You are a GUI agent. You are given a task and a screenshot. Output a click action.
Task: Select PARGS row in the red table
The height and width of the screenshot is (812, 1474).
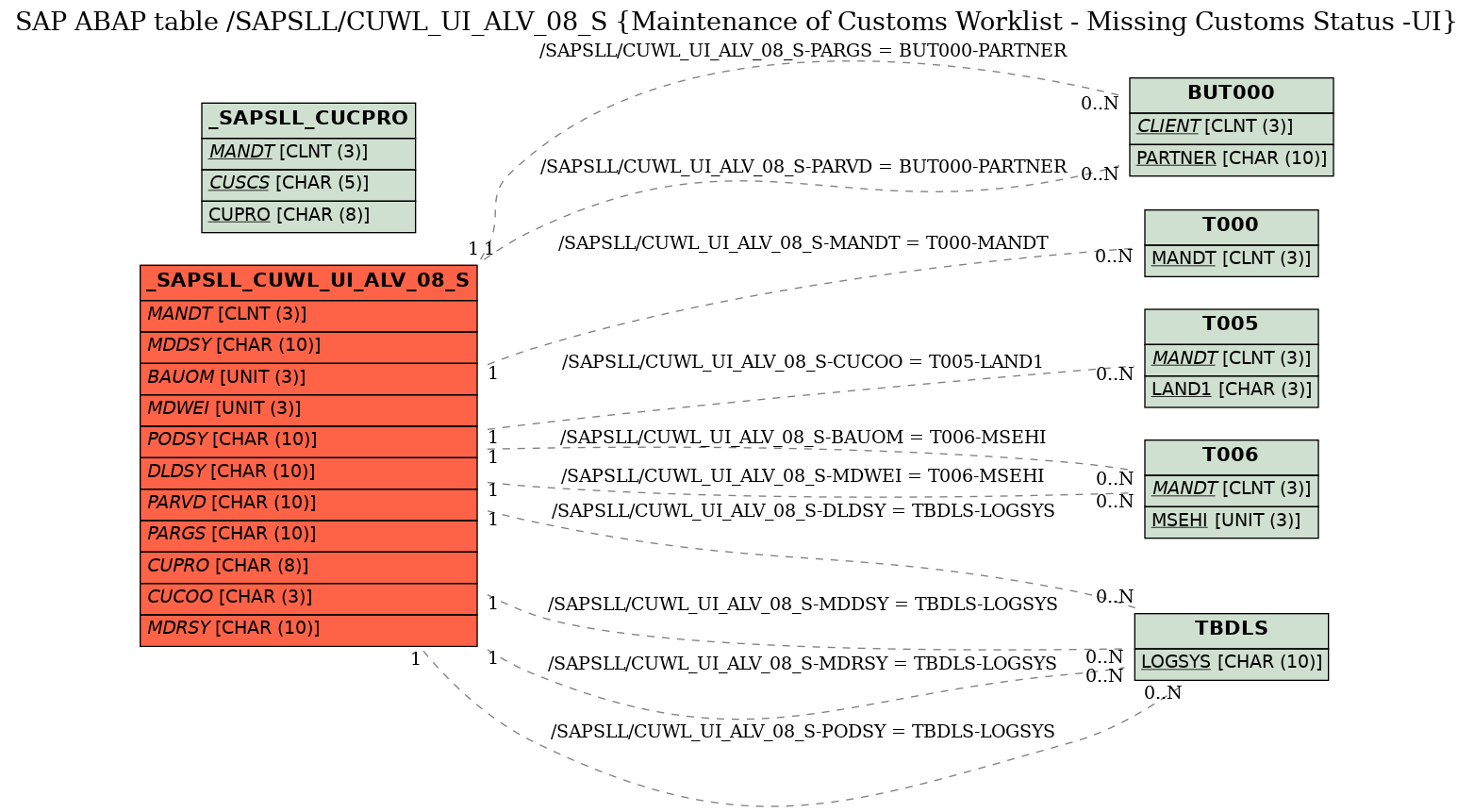(308, 535)
